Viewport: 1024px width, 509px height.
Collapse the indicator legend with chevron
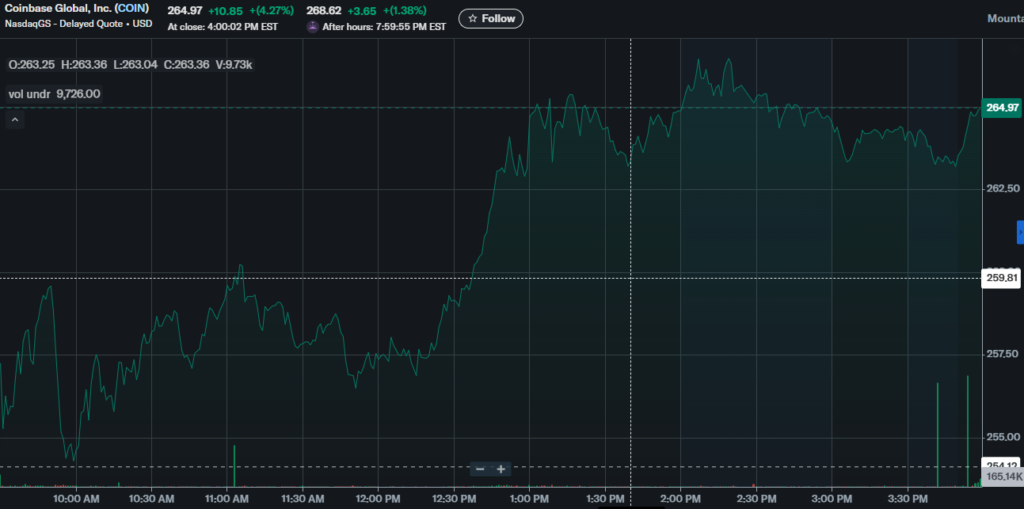coord(15,120)
